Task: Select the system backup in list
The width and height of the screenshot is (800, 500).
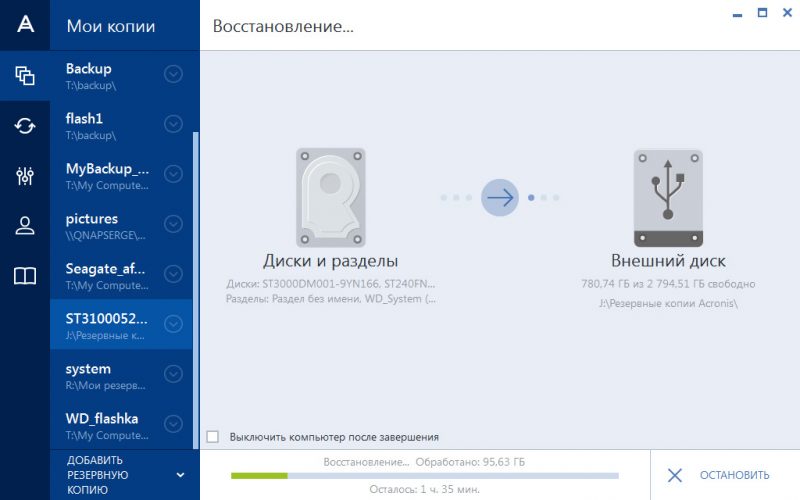Action: tap(105, 374)
